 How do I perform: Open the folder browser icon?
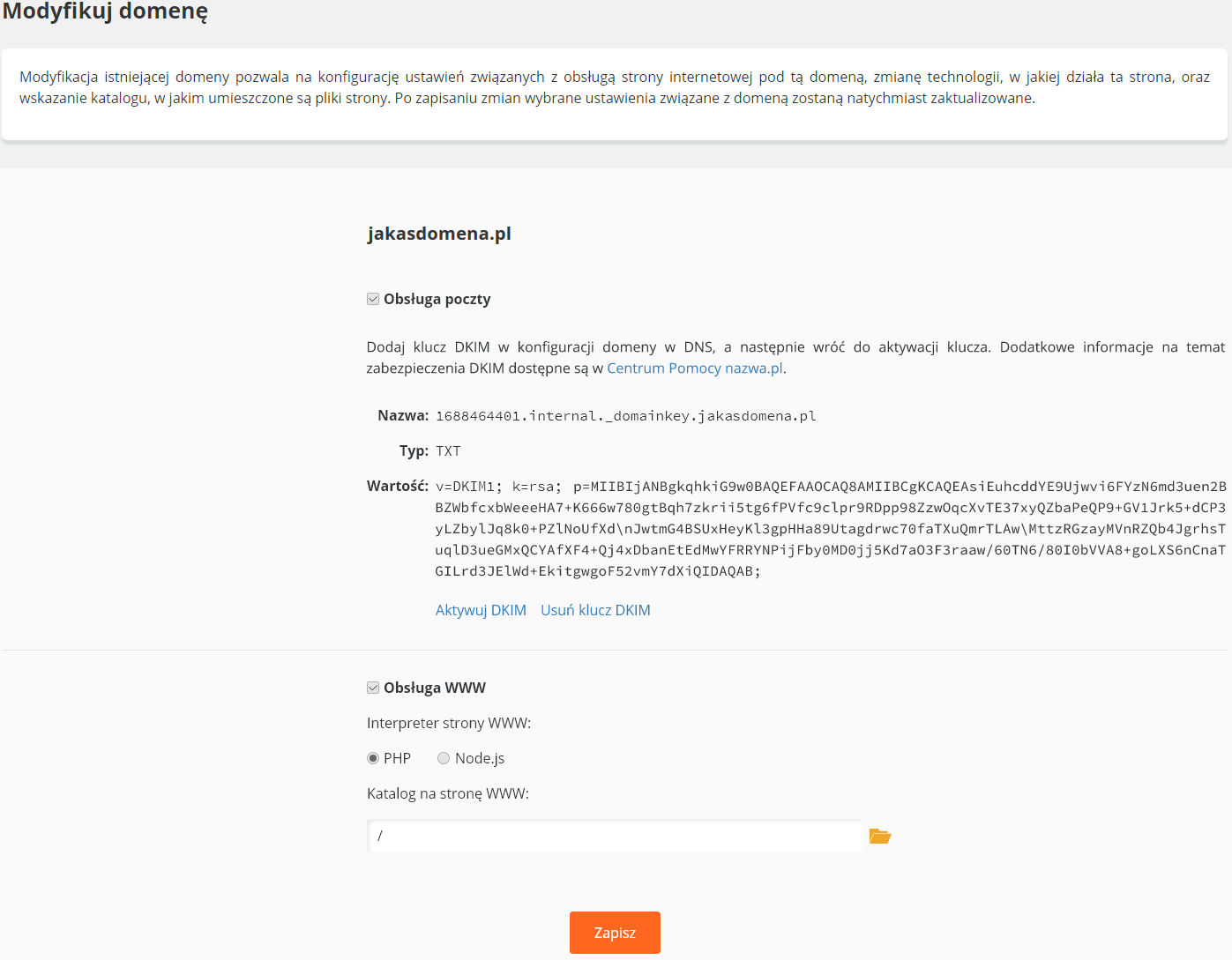880,836
